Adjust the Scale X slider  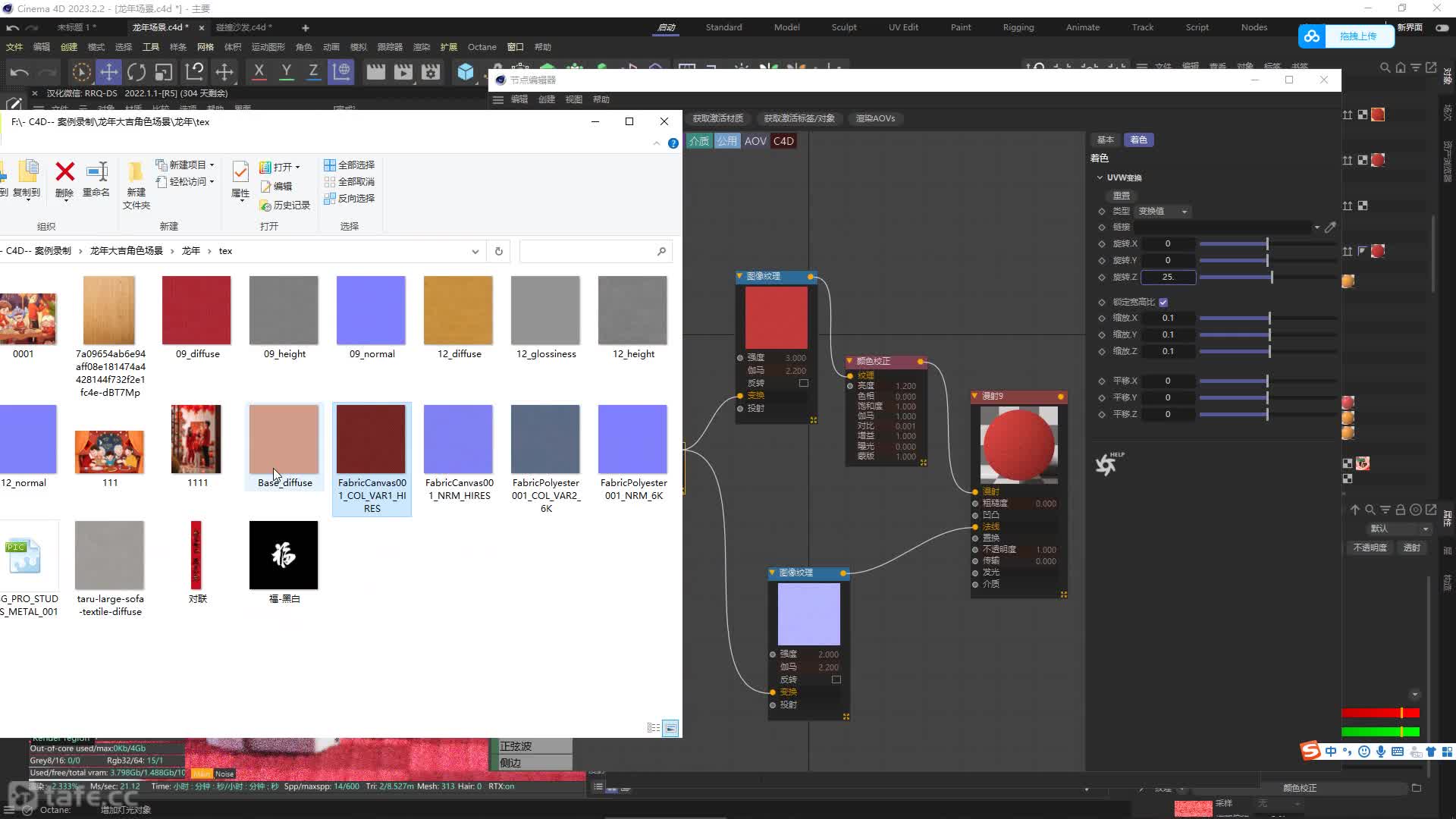[x=1268, y=318]
